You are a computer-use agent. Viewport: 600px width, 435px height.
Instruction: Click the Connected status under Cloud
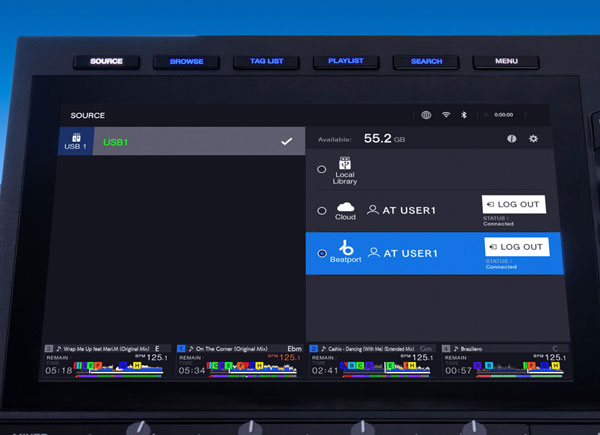pyautogui.click(x=498, y=224)
